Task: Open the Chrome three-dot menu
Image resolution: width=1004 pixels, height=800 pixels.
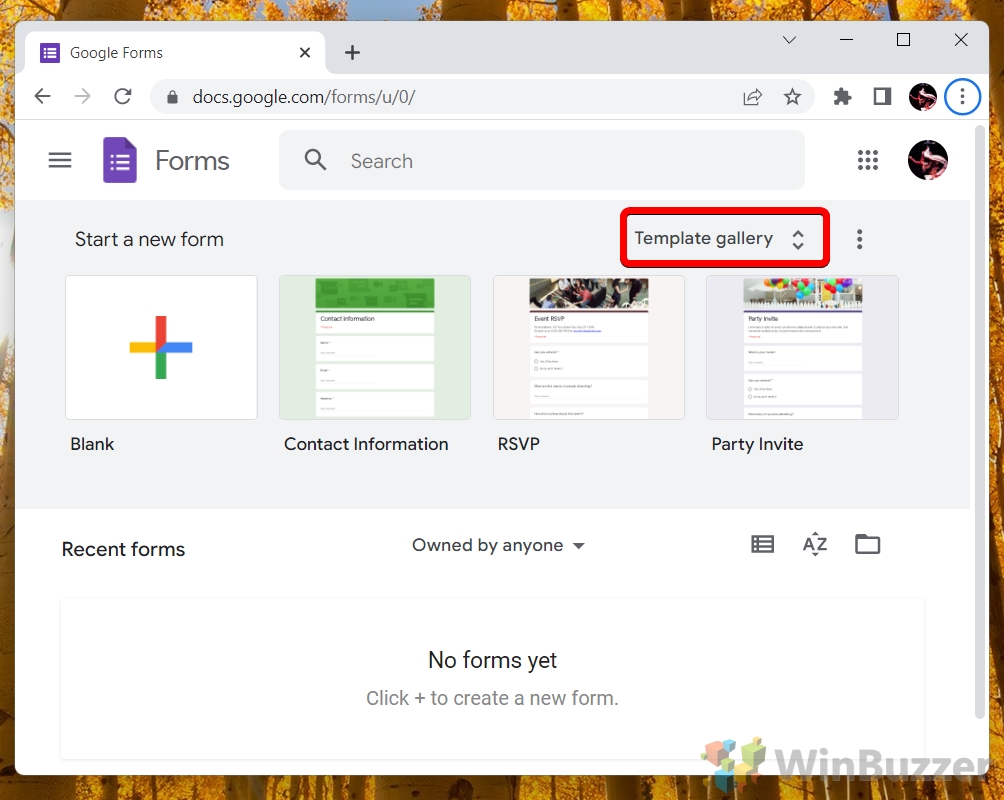Action: 962,97
